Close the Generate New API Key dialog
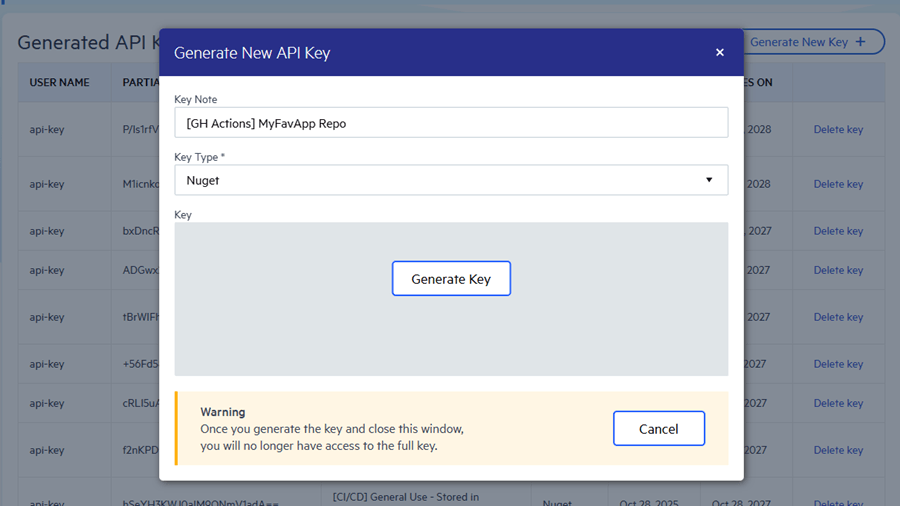Screen dimensions: 900x506 [719, 52]
